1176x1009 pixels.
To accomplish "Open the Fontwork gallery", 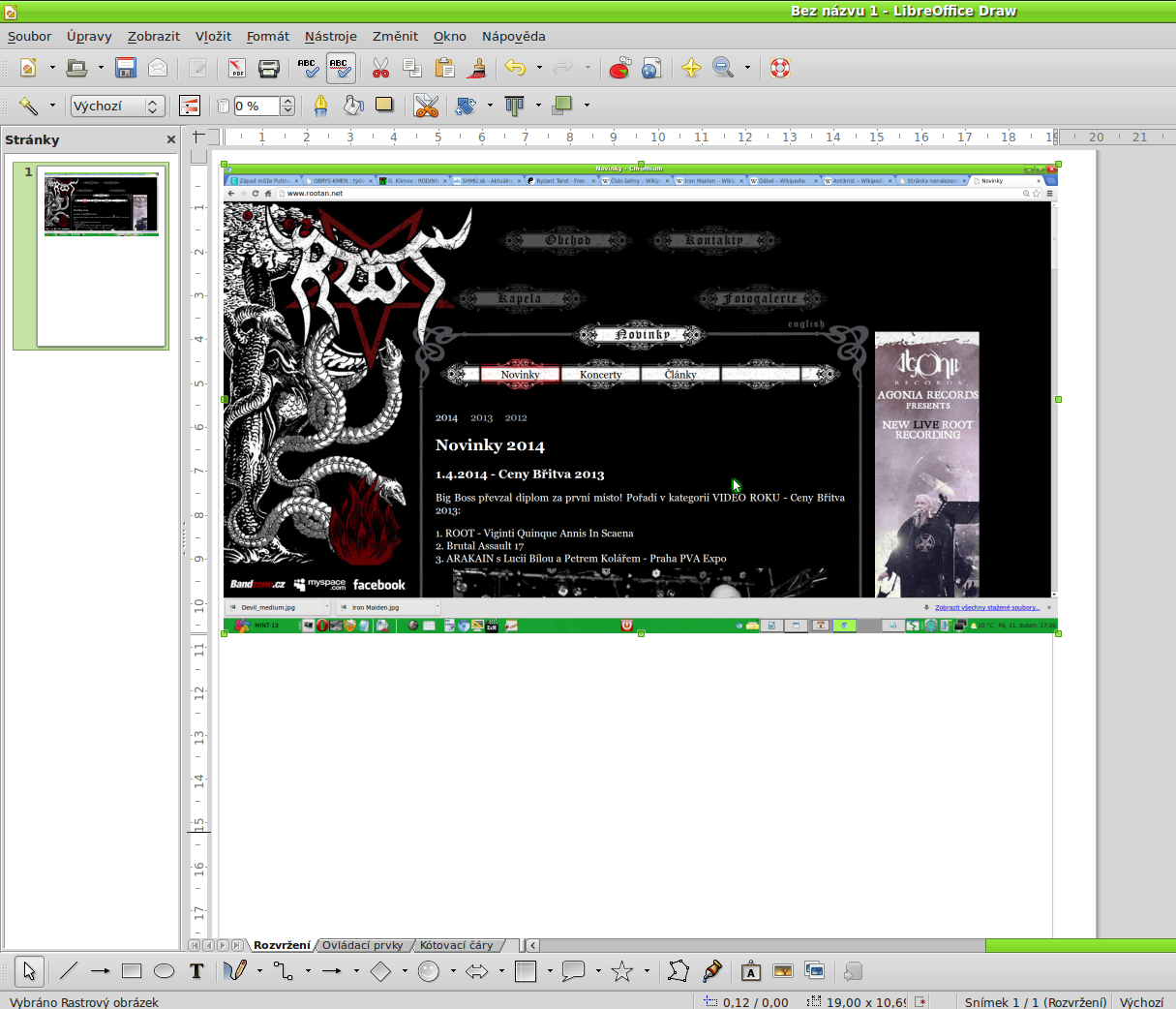I will (x=751, y=971).
